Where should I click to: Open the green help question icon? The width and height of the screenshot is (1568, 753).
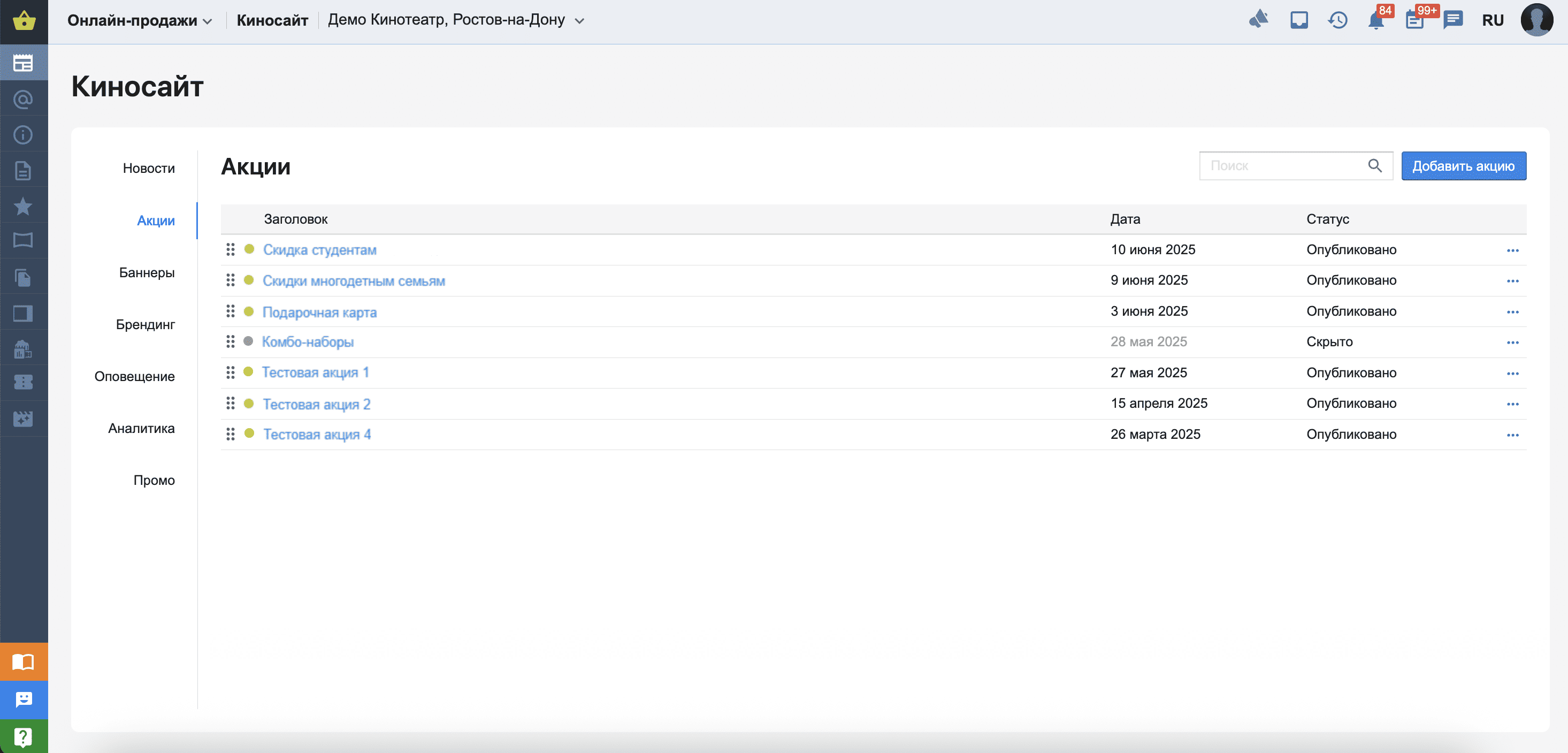tap(24, 736)
